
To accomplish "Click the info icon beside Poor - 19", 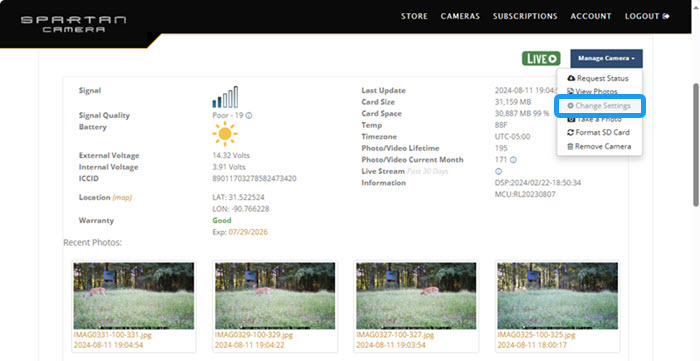I will (x=249, y=116).
